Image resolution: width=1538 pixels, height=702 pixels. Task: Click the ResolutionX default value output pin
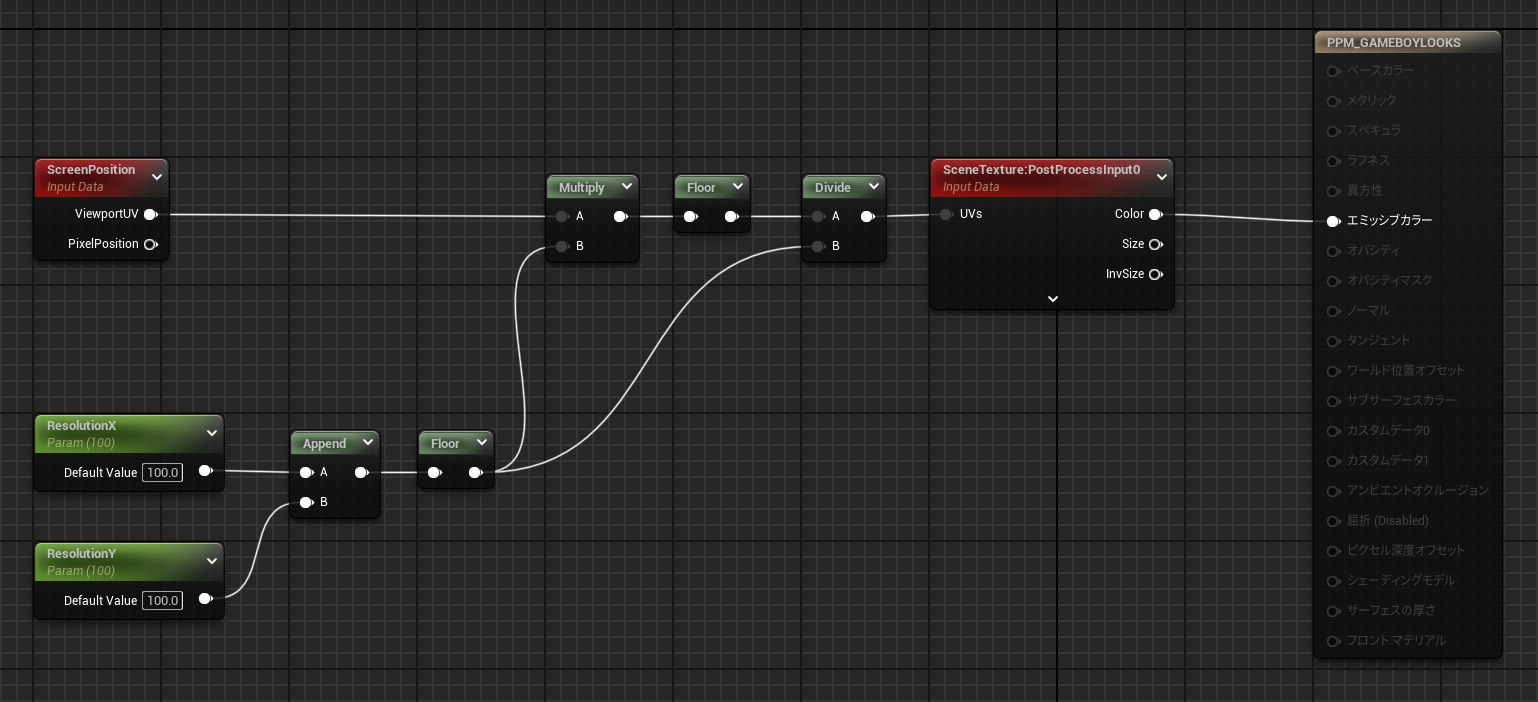206,470
